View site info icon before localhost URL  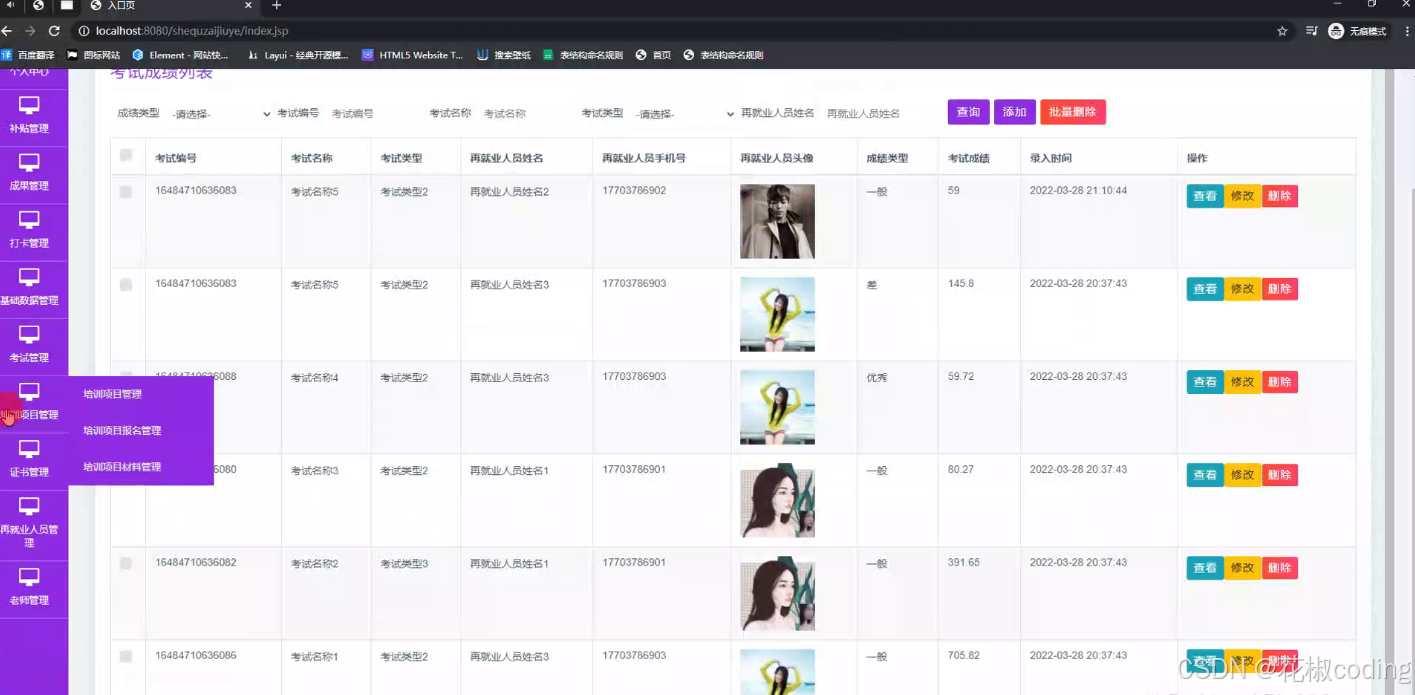pos(83,31)
